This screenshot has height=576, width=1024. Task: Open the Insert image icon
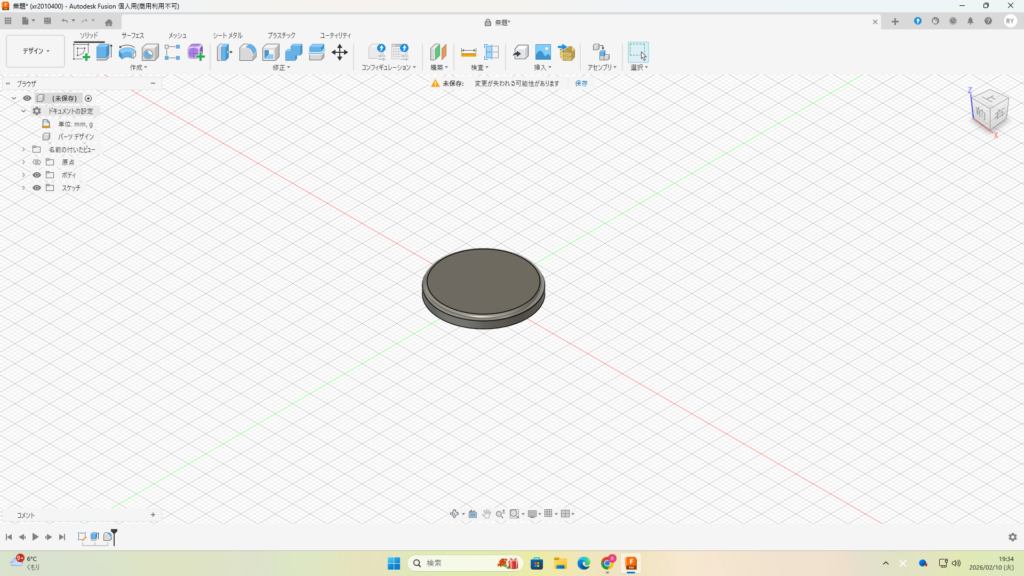coord(542,52)
